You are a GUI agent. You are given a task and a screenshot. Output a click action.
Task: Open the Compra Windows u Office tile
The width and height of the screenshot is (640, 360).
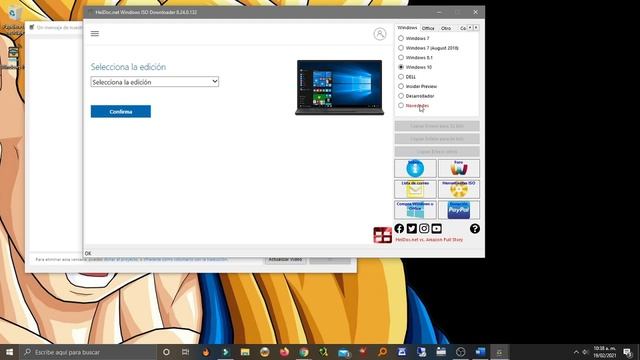(x=415, y=210)
